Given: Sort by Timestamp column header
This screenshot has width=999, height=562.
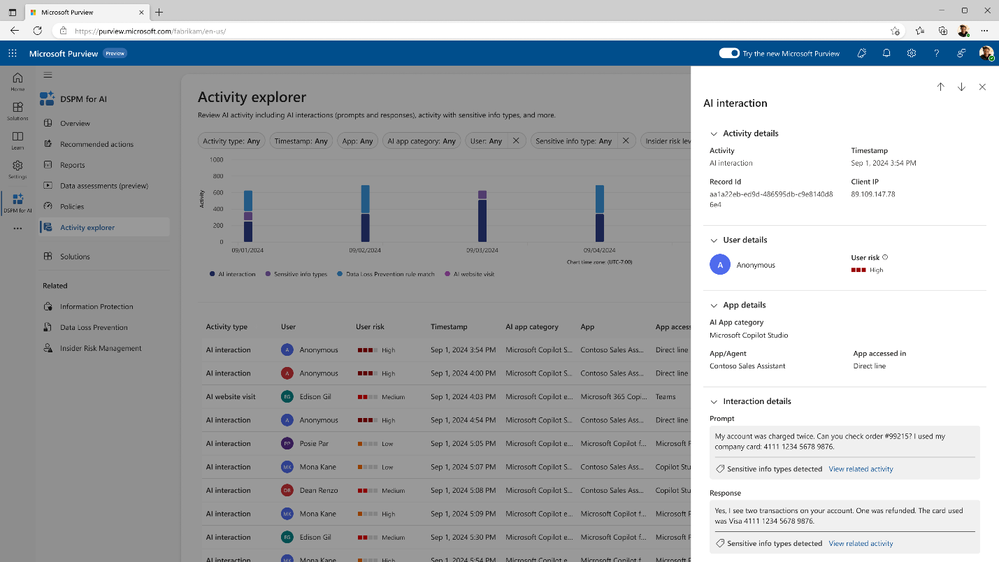Looking at the screenshot, I should point(449,327).
